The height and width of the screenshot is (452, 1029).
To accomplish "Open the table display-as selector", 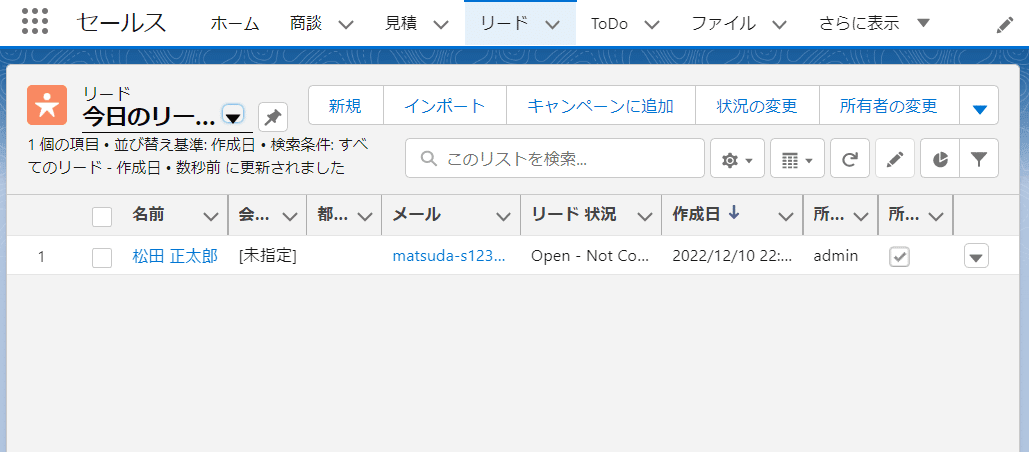I will (797, 158).
